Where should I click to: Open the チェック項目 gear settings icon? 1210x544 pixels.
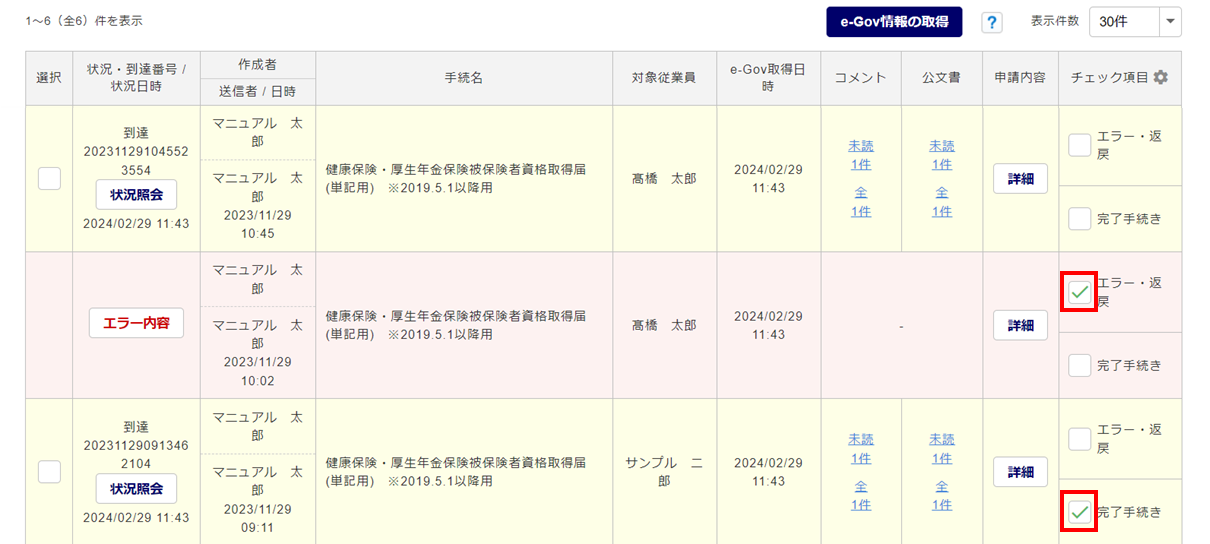point(1160,78)
